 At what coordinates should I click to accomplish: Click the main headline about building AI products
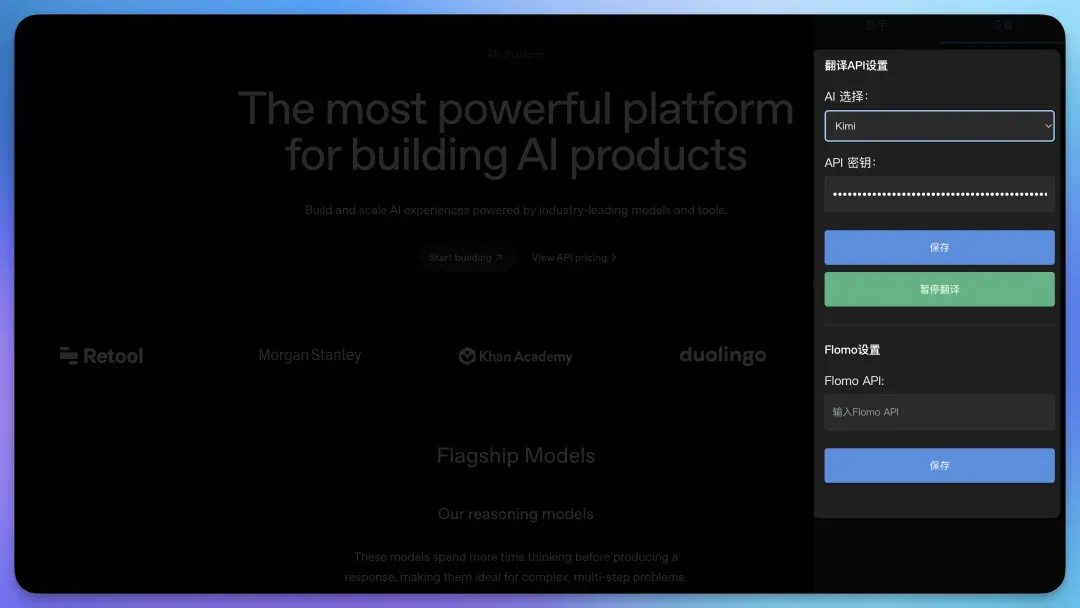pos(515,131)
